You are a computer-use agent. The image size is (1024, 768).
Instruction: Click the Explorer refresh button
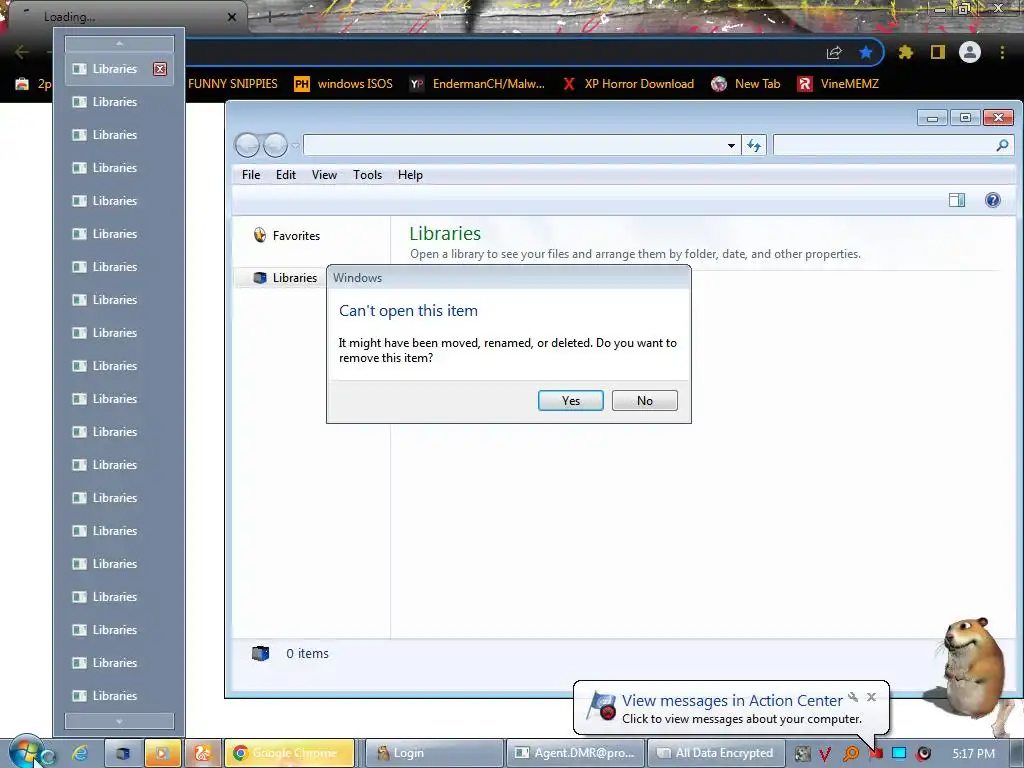[x=754, y=145]
